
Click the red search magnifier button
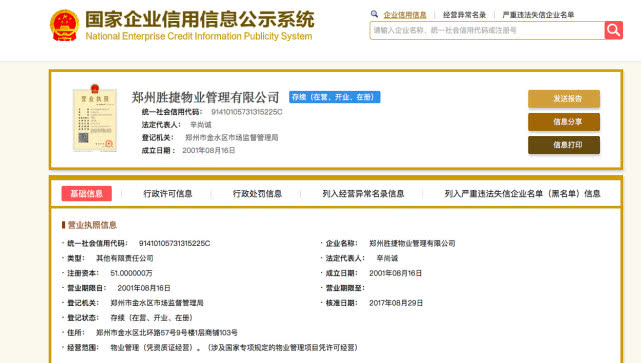coord(614,30)
